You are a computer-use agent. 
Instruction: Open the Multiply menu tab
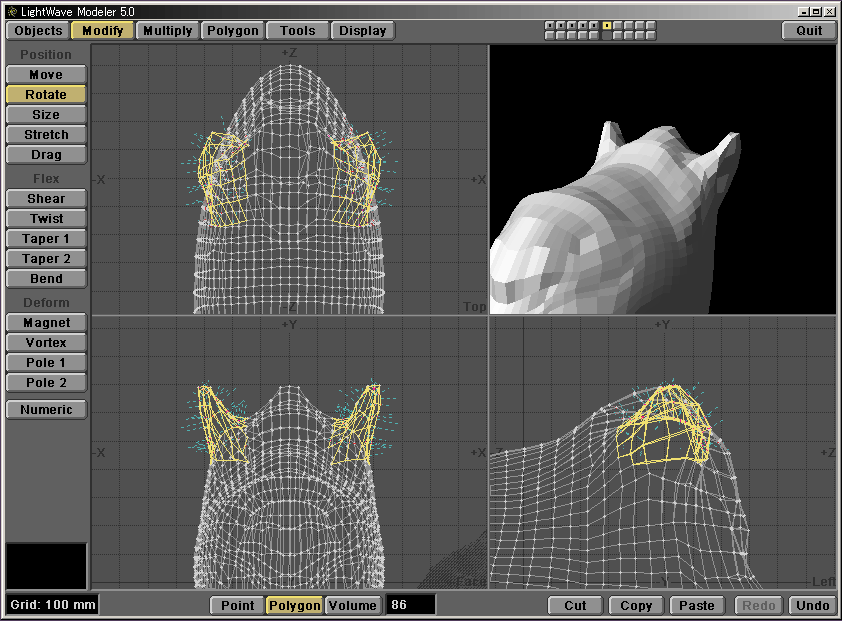click(167, 30)
